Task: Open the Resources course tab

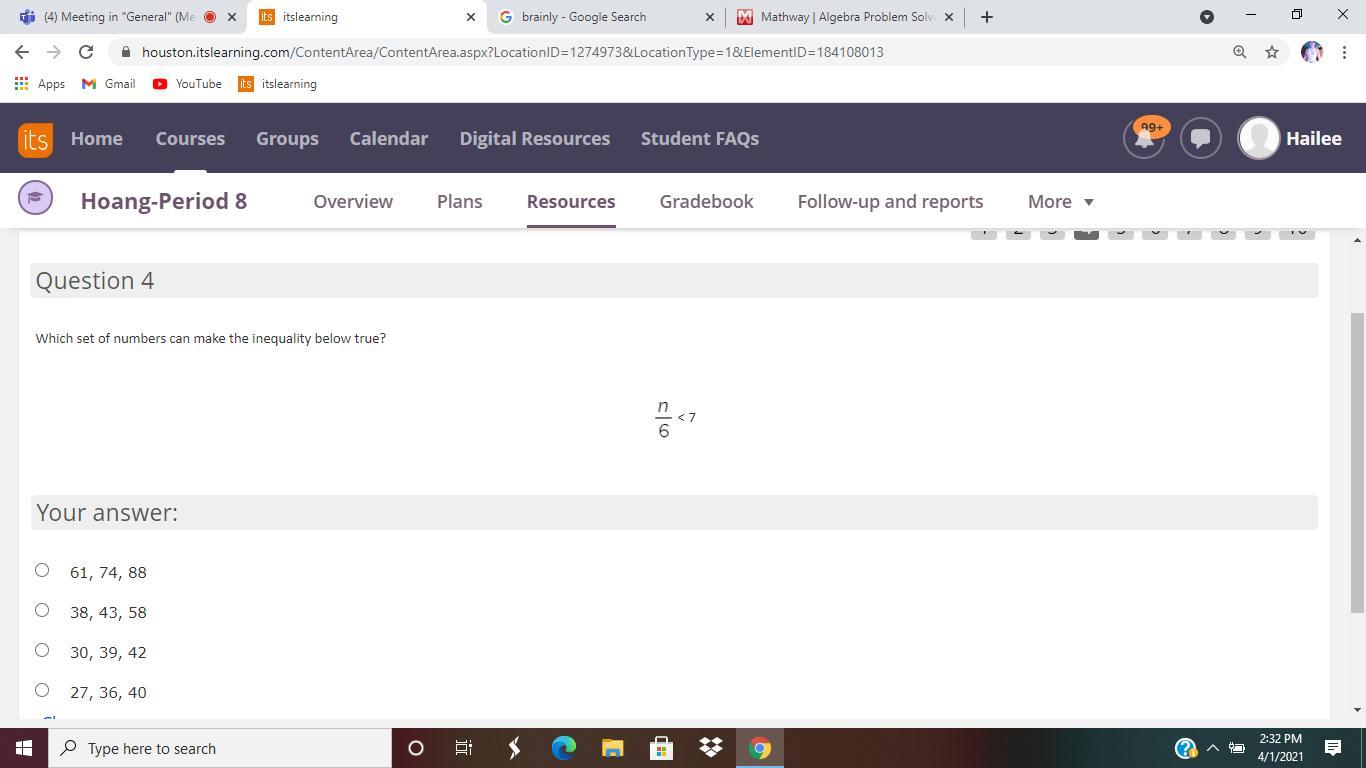Action: point(571,201)
